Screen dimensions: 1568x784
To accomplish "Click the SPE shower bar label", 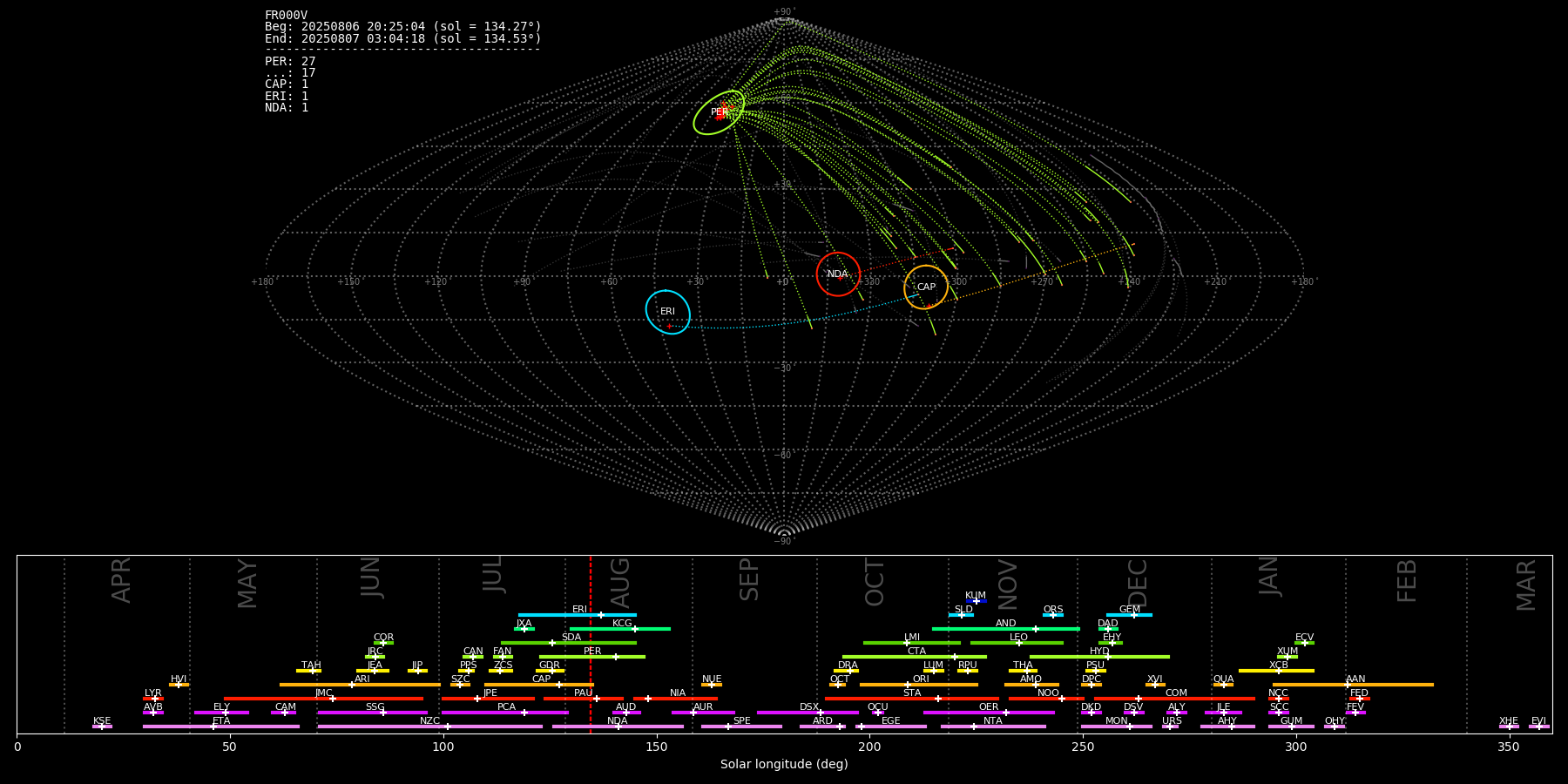I will click(x=742, y=721).
